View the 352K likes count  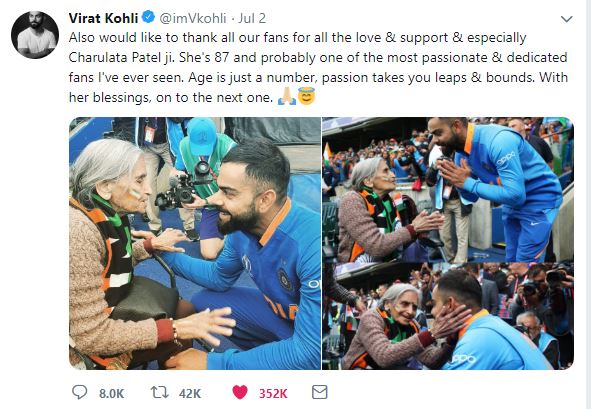(x=273, y=394)
